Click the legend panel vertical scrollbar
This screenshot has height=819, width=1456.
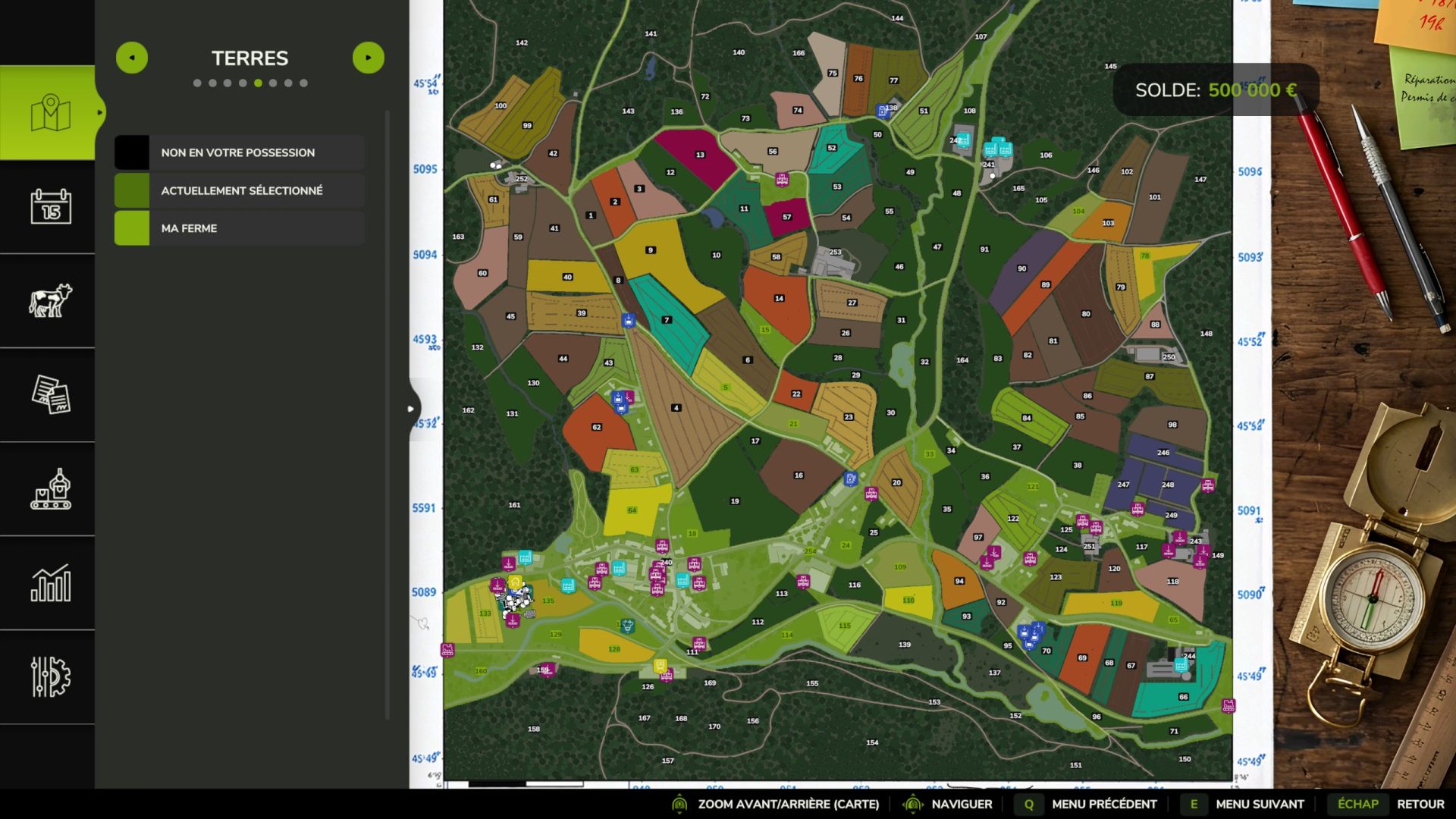tap(388, 415)
